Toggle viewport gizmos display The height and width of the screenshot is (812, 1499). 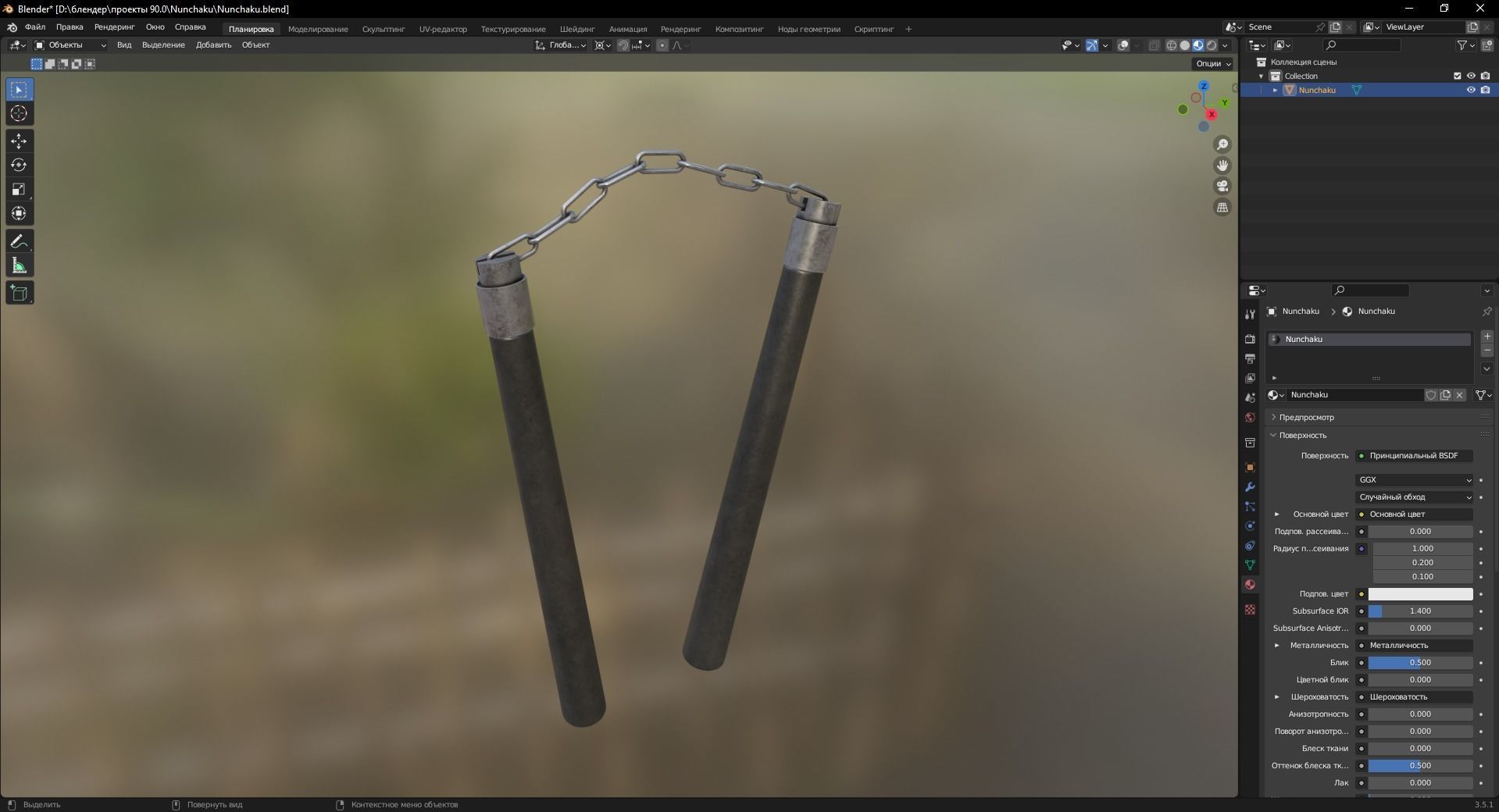pyautogui.click(x=1092, y=45)
